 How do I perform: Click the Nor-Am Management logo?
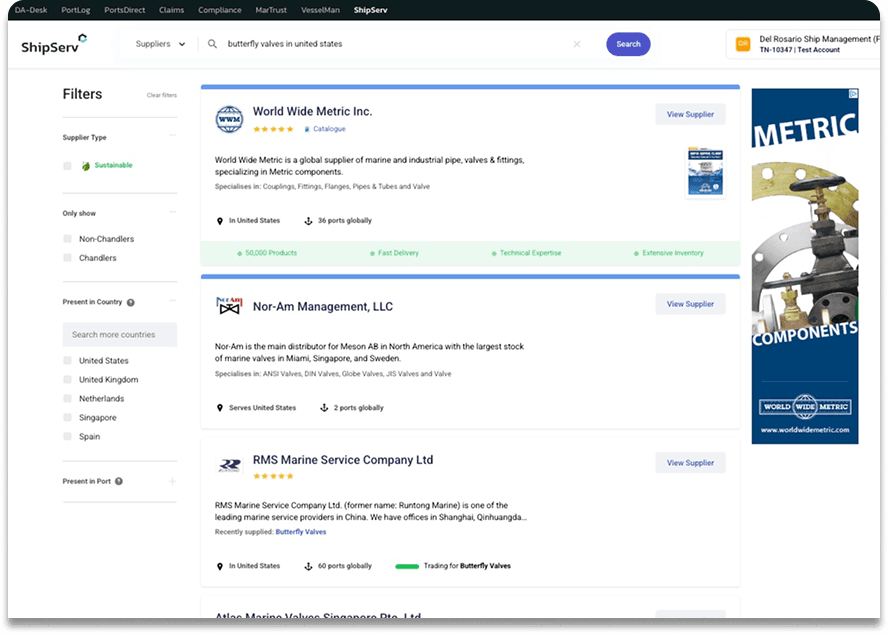pos(229,306)
